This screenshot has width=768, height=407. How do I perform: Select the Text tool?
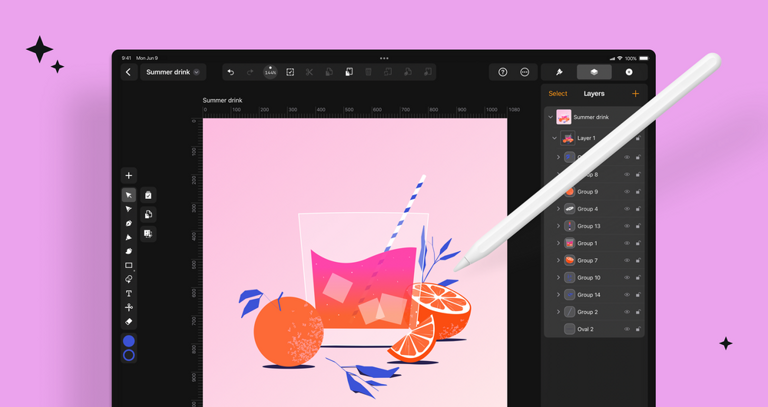(x=129, y=293)
